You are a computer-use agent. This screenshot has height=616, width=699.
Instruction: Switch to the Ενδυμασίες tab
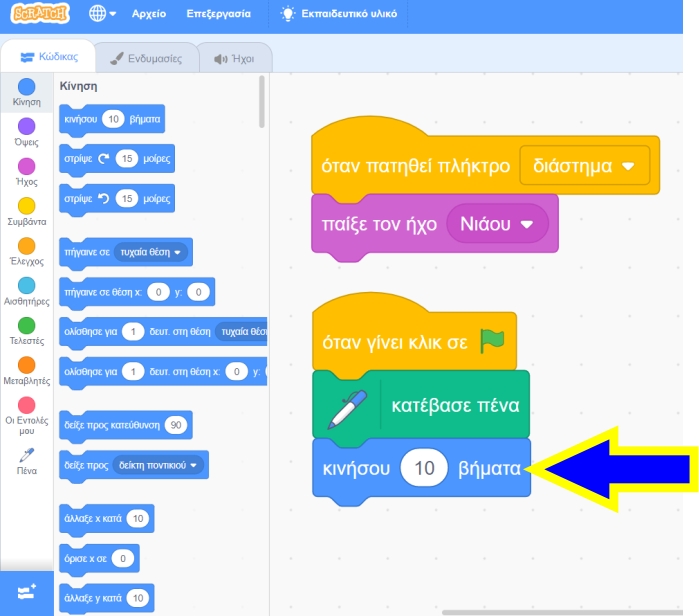[146, 58]
